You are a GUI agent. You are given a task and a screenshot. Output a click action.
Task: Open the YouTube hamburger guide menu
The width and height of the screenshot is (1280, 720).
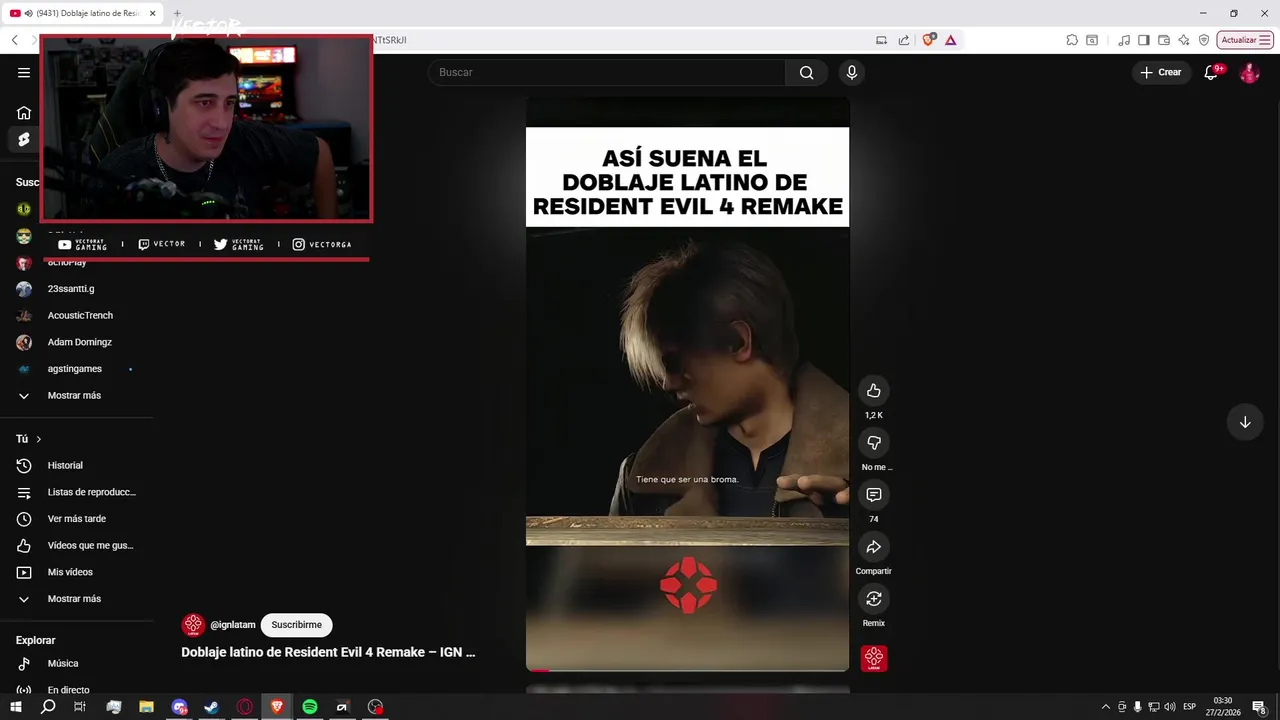[x=24, y=72]
